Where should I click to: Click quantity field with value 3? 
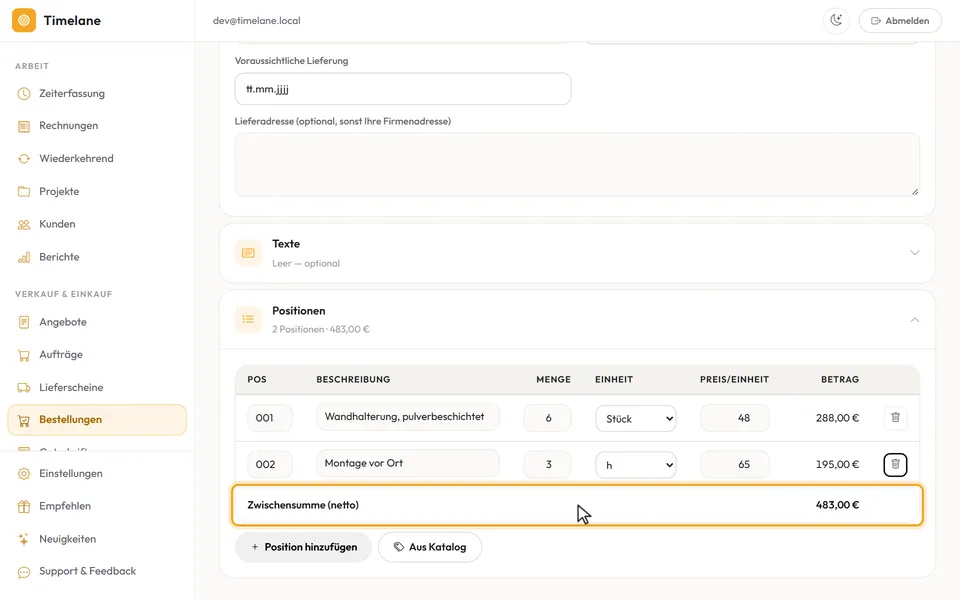click(547, 465)
